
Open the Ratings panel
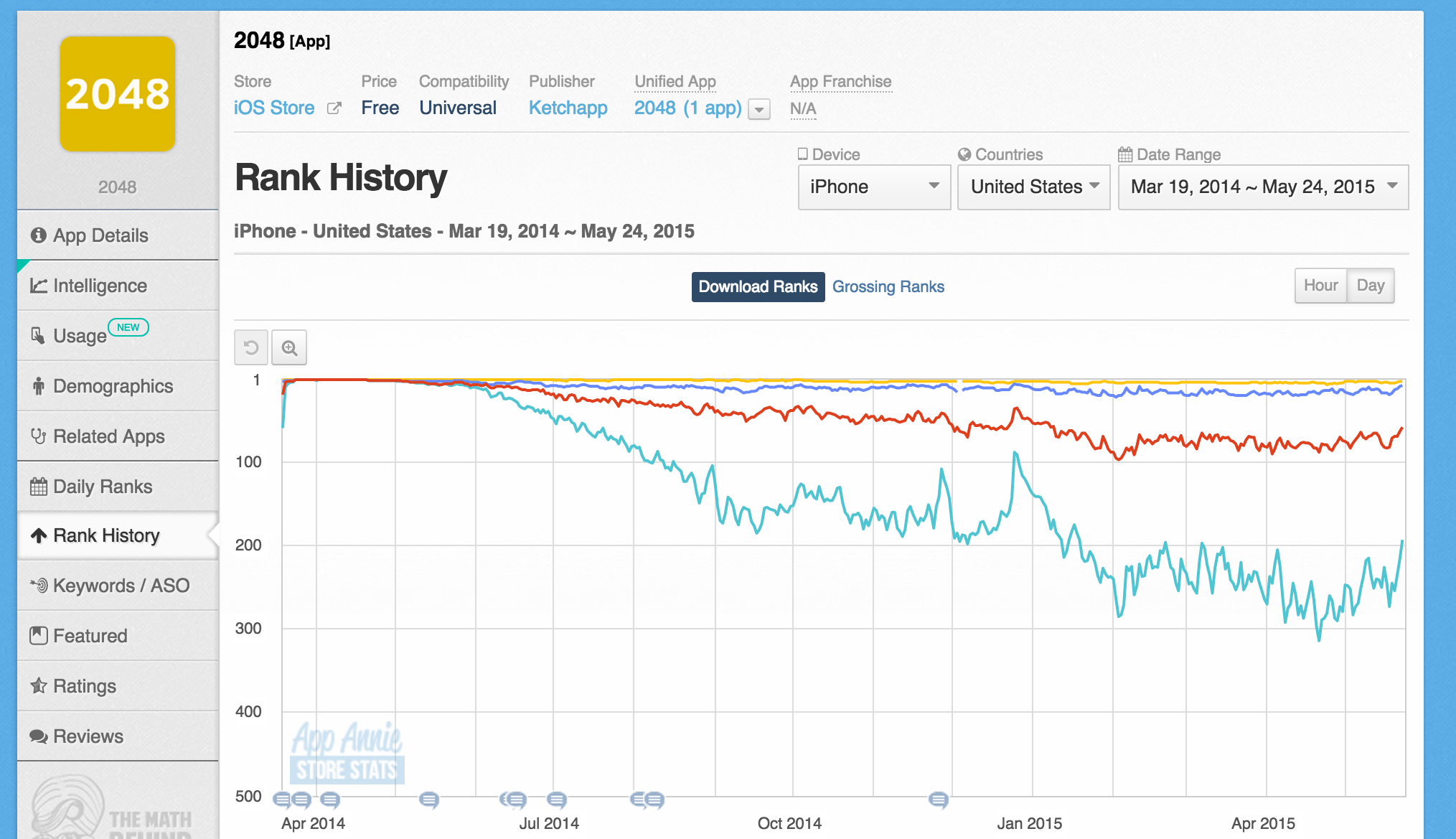(85, 685)
